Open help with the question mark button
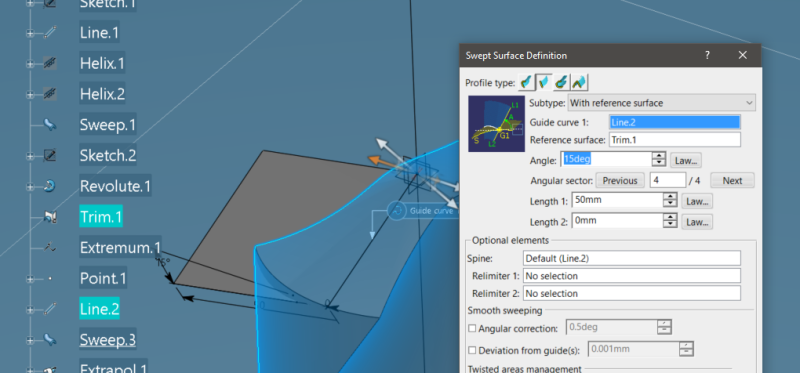 707,55
